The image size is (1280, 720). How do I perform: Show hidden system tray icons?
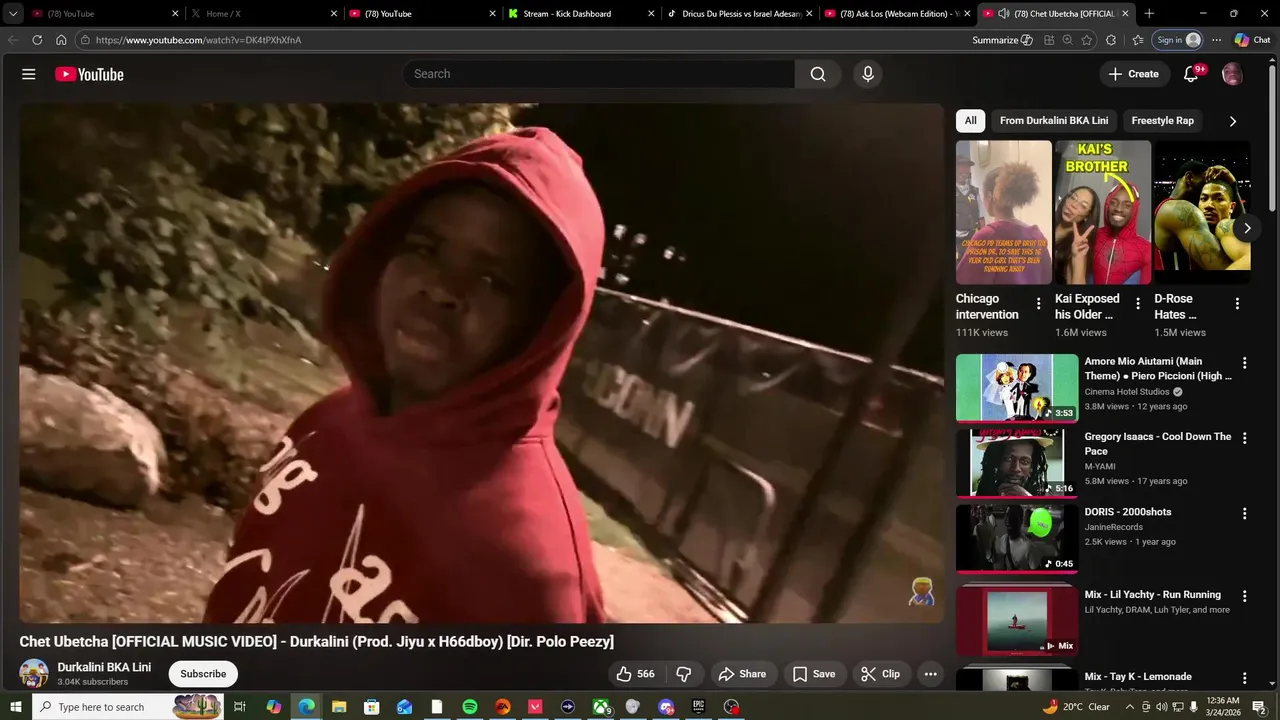(1130, 707)
